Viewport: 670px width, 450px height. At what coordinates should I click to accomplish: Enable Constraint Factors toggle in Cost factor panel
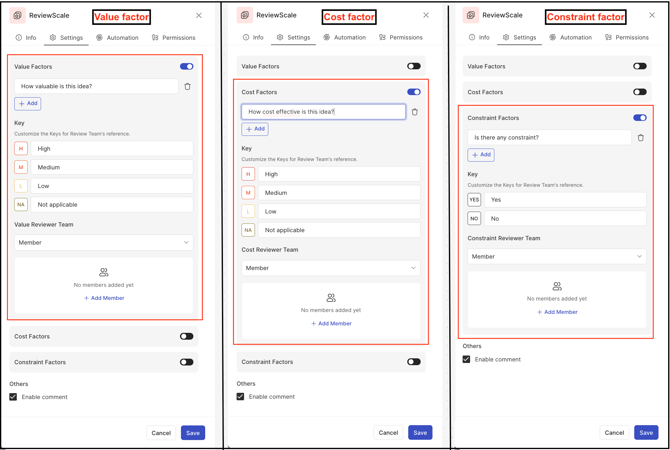(x=413, y=362)
